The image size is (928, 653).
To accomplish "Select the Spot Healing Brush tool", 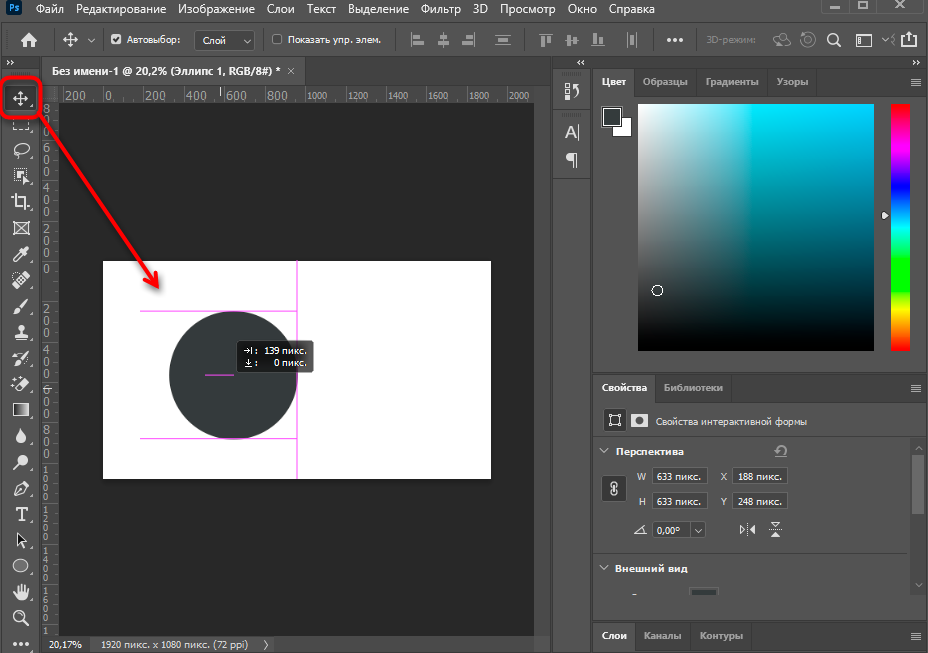I will (x=21, y=280).
